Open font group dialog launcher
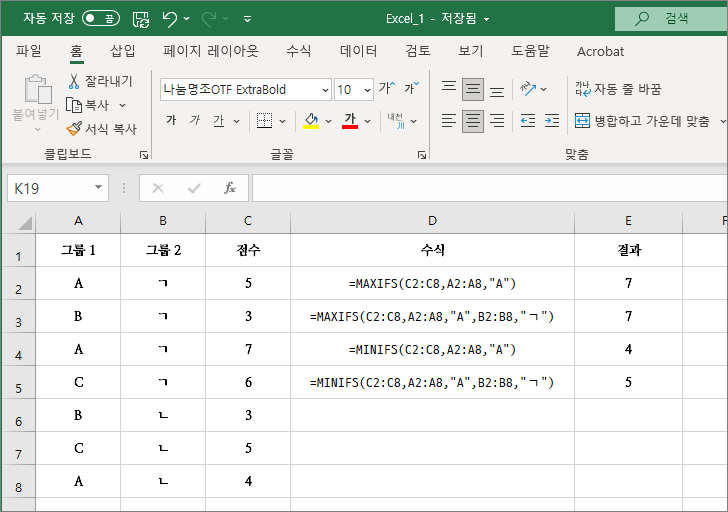The height and width of the screenshot is (512, 728). pos(422,155)
